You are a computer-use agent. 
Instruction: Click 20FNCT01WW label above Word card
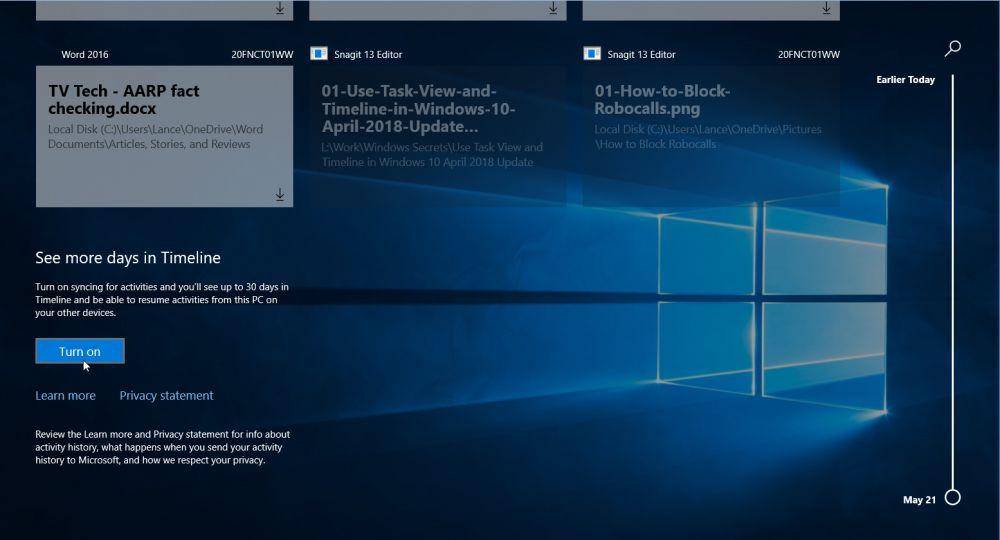tap(262, 55)
